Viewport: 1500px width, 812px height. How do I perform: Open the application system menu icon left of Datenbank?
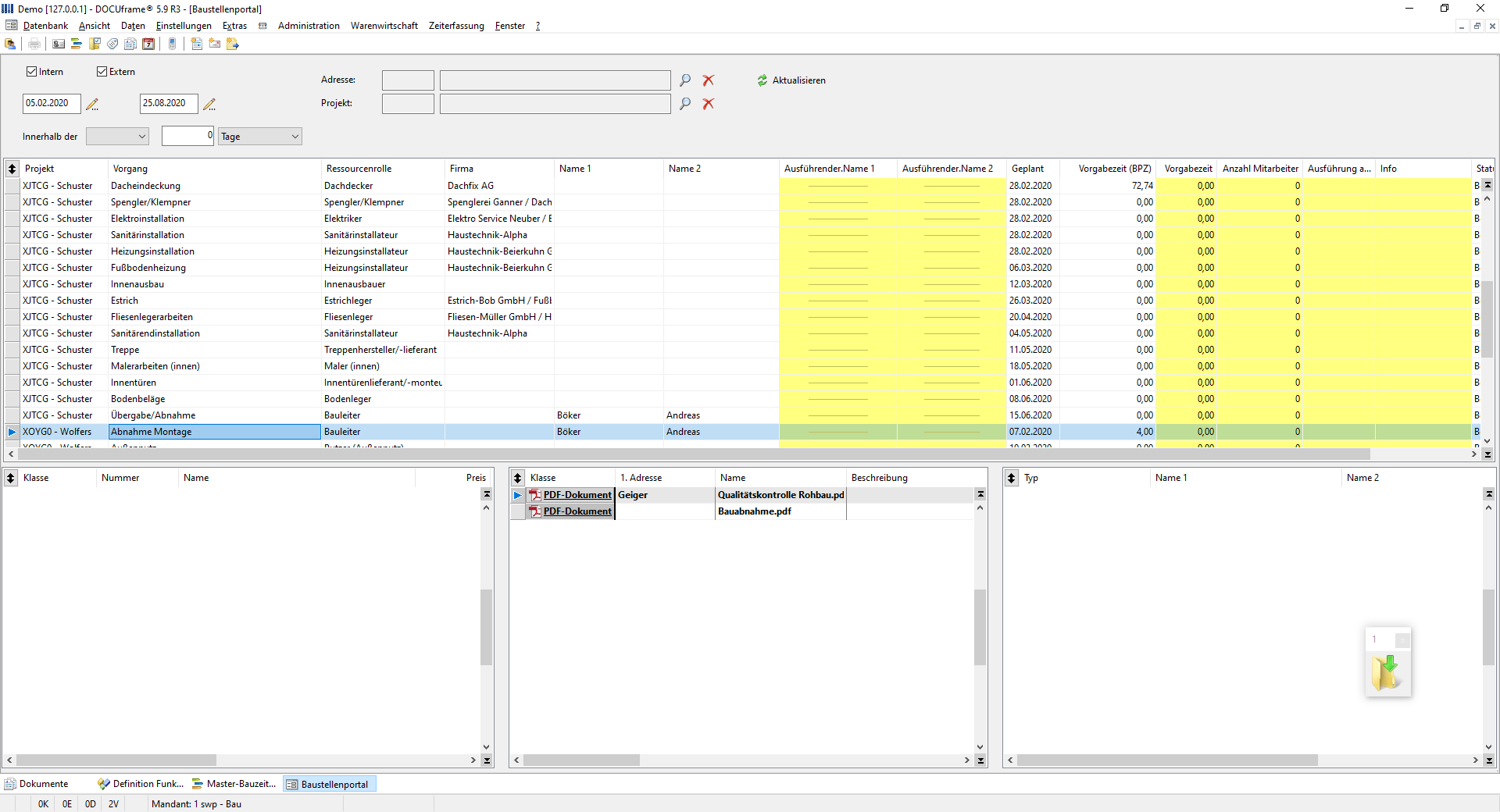tap(11, 26)
